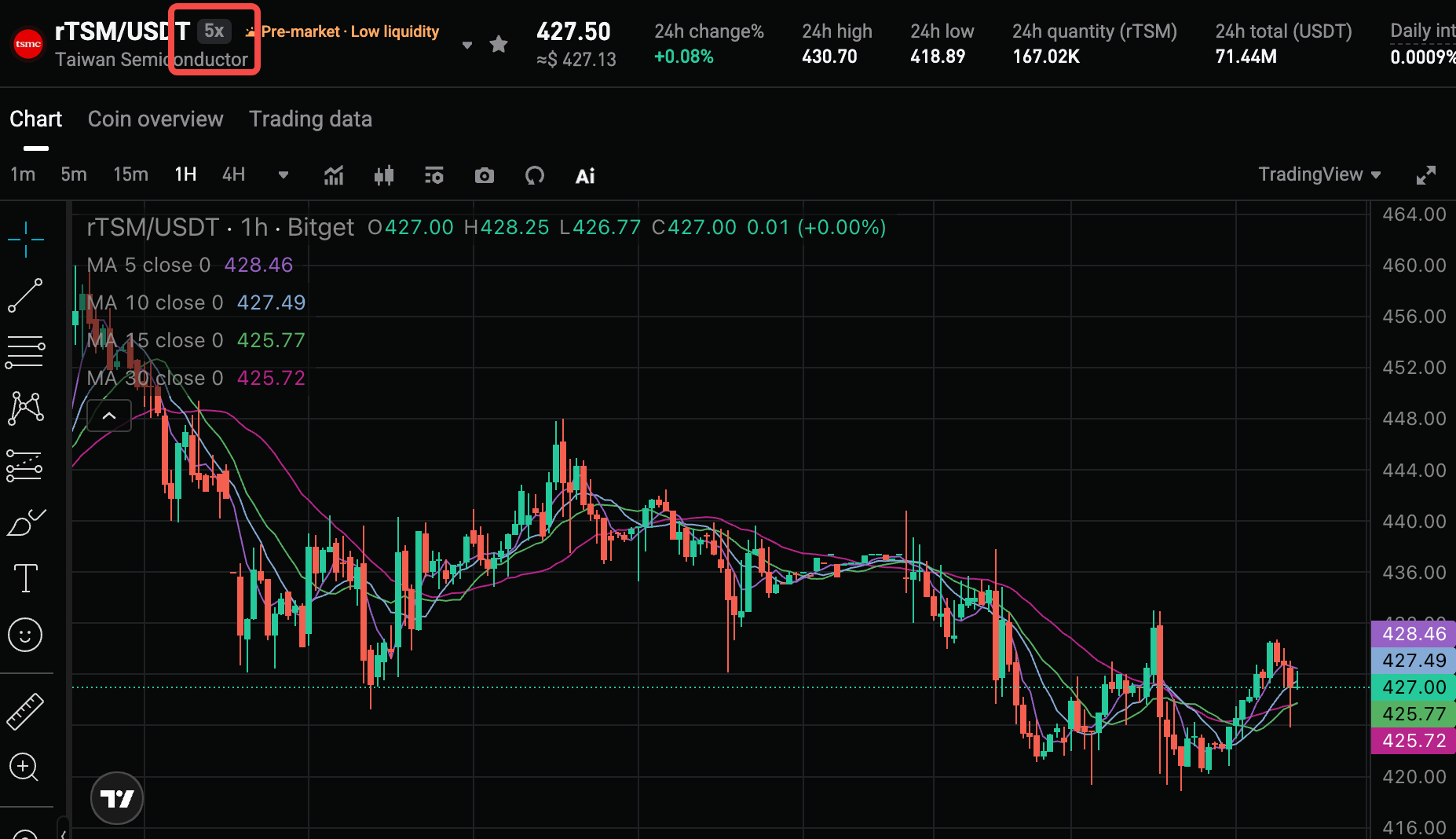Select the brush drawing tool
The width and height of the screenshot is (1456, 839).
pos(25,522)
